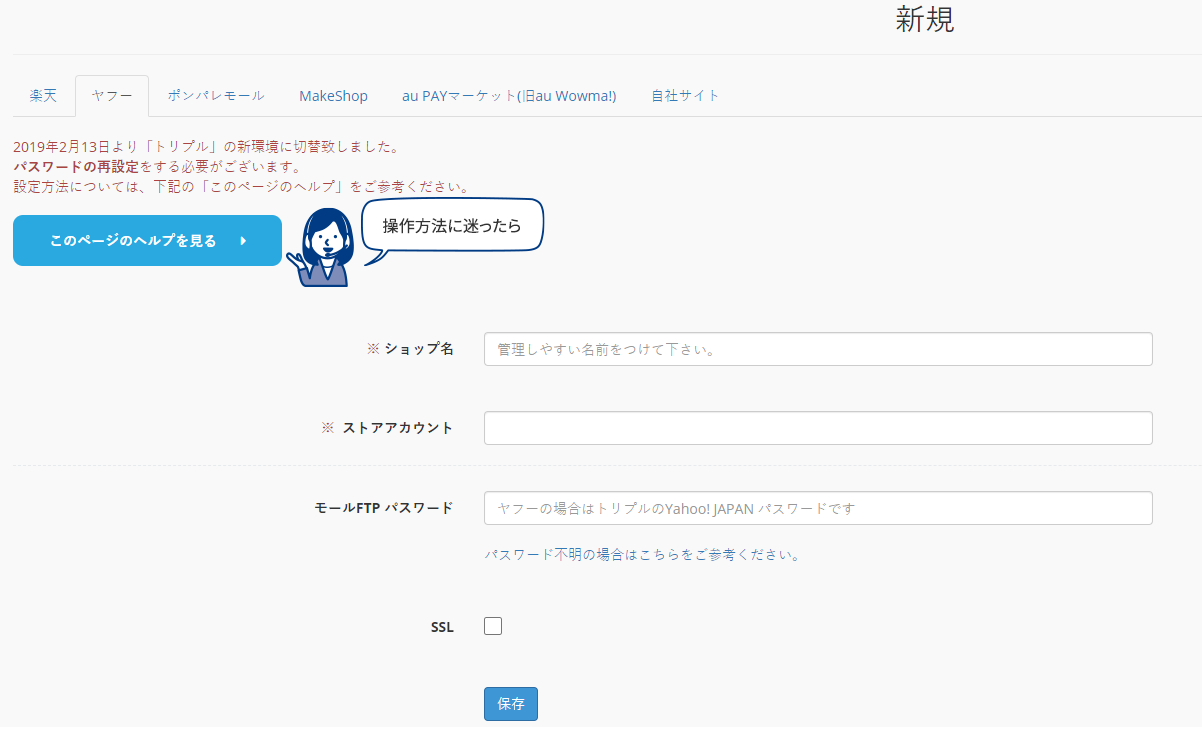The image size is (1202, 752).
Task: Open the パスワード不明の場合 help link
Action: pyautogui.click(x=642, y=554)
